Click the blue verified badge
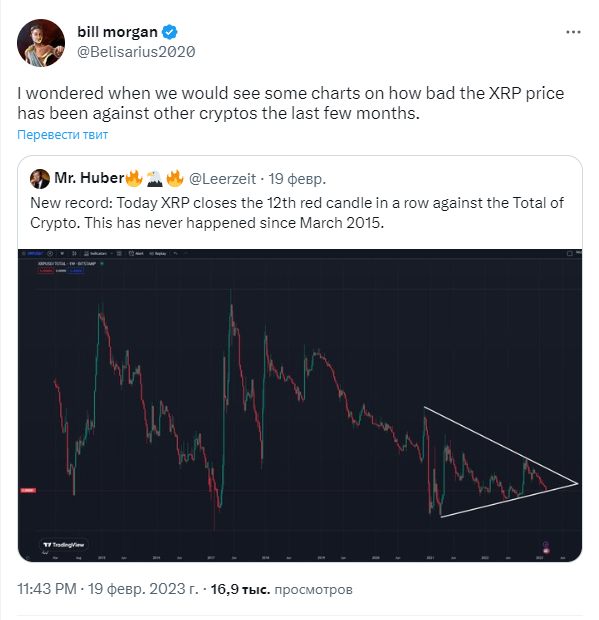The width and height of the screenshot is (599, 620). pos(170,32)
